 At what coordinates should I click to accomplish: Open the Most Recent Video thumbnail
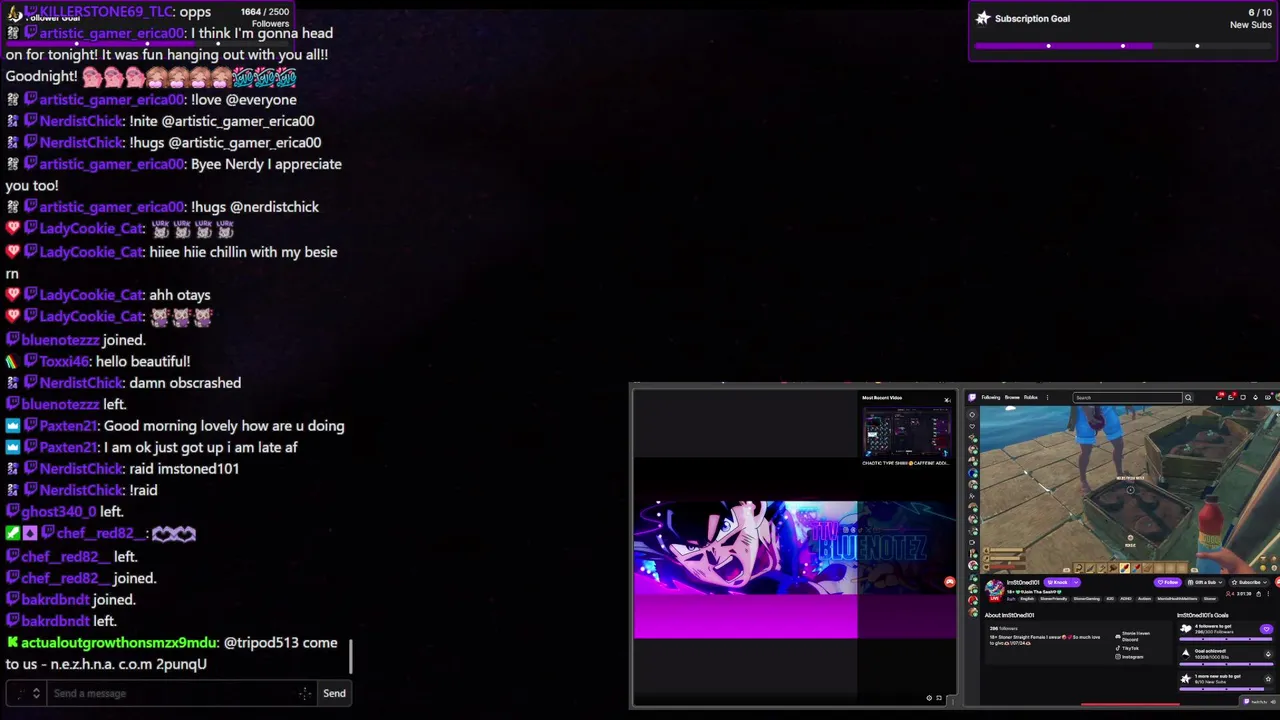click(x=908, y=431)
